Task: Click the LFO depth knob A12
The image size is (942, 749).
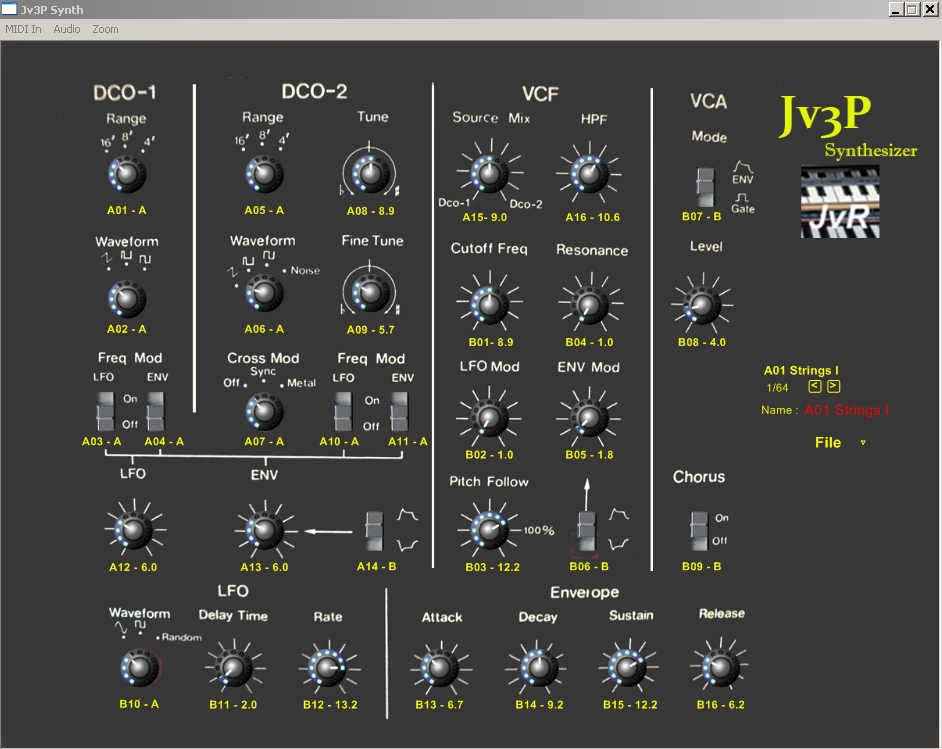Action: click(x=133, y=530)
